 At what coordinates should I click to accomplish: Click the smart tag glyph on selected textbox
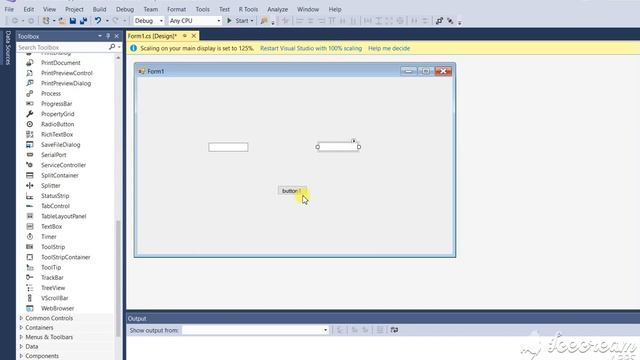tap(354, 141)
